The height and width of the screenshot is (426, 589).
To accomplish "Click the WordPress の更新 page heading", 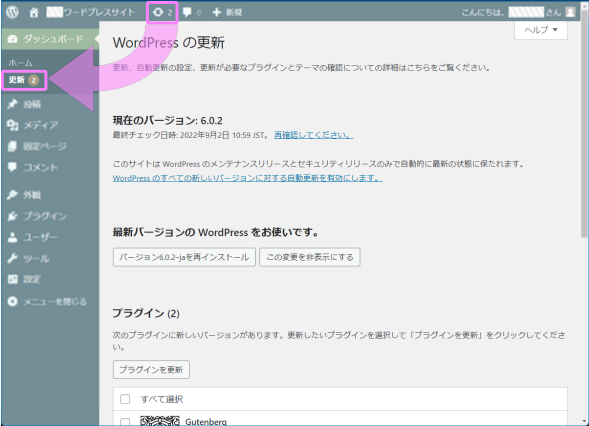I will click(x=169, y=42).
